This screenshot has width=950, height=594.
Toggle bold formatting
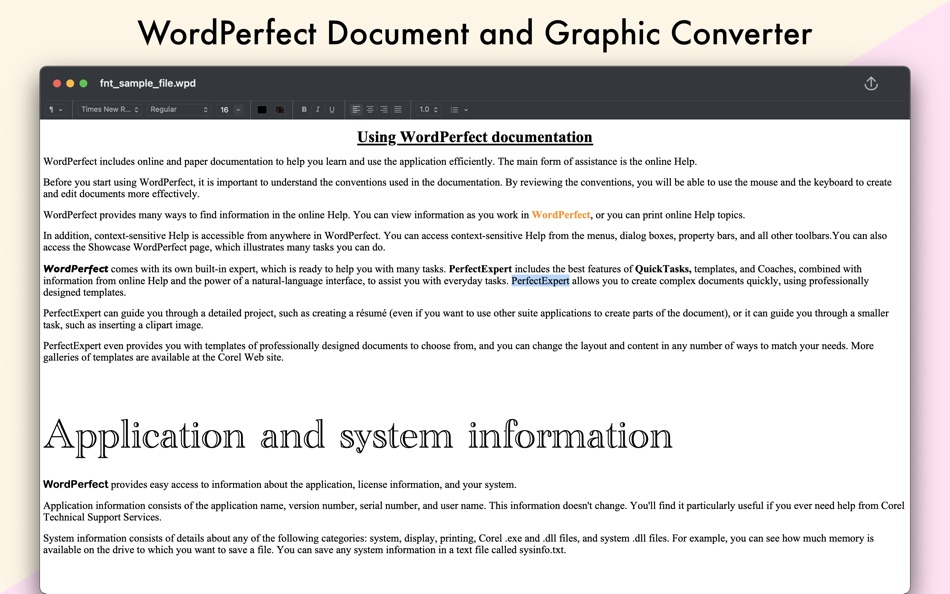click(304, 110)
